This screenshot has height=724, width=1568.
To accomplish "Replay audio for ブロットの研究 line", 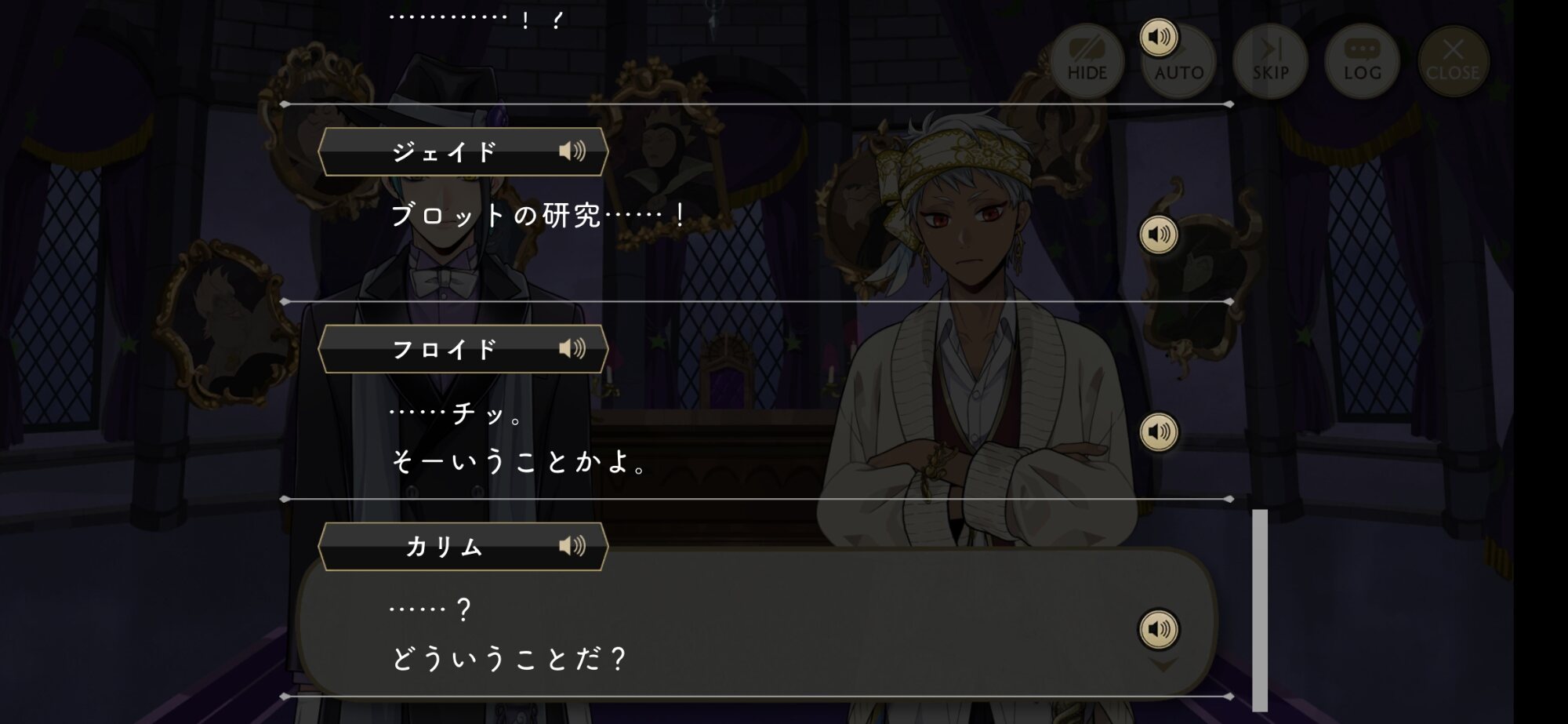I will 1159,235.
